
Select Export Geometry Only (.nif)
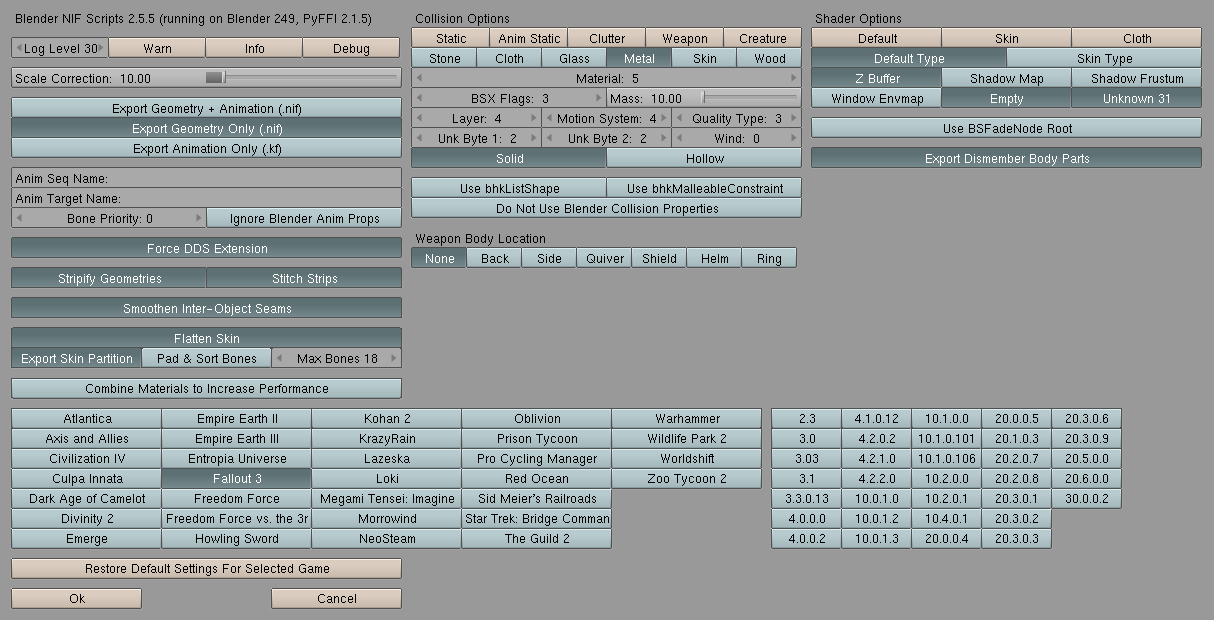(206, 128)
